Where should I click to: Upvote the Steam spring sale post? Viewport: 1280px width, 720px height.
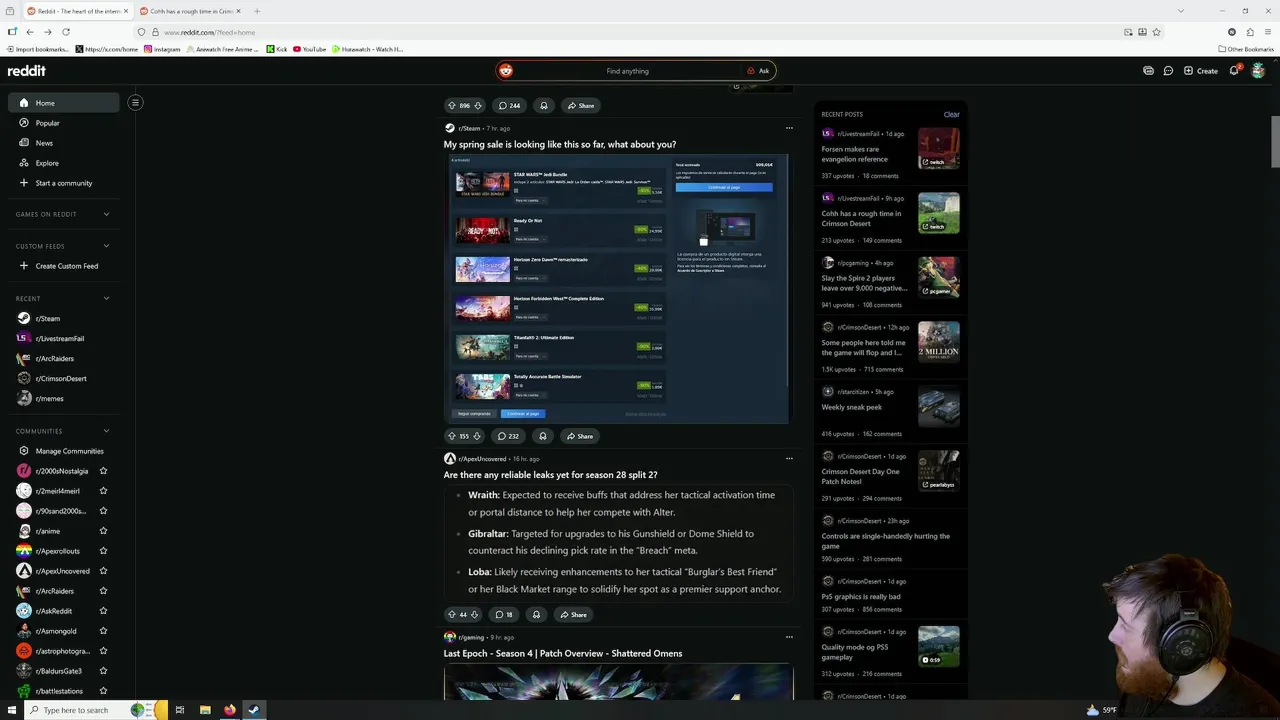point(451,436)
